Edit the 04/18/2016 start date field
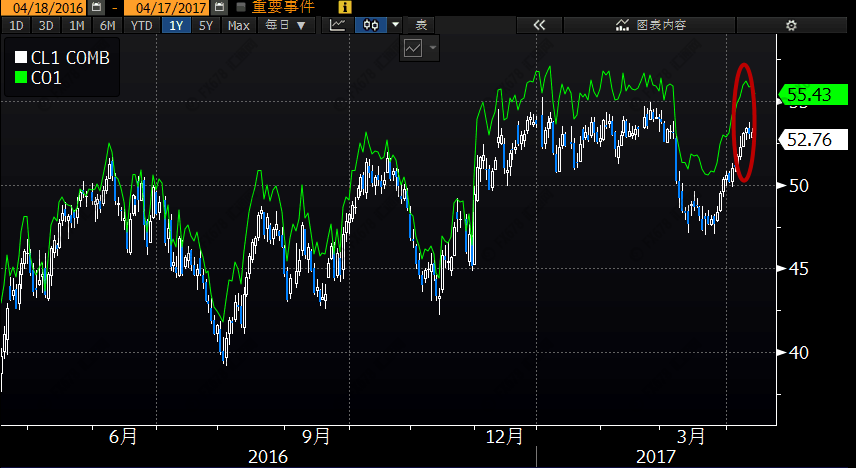This screenshot has width=856, height=468. click(46, 6)
